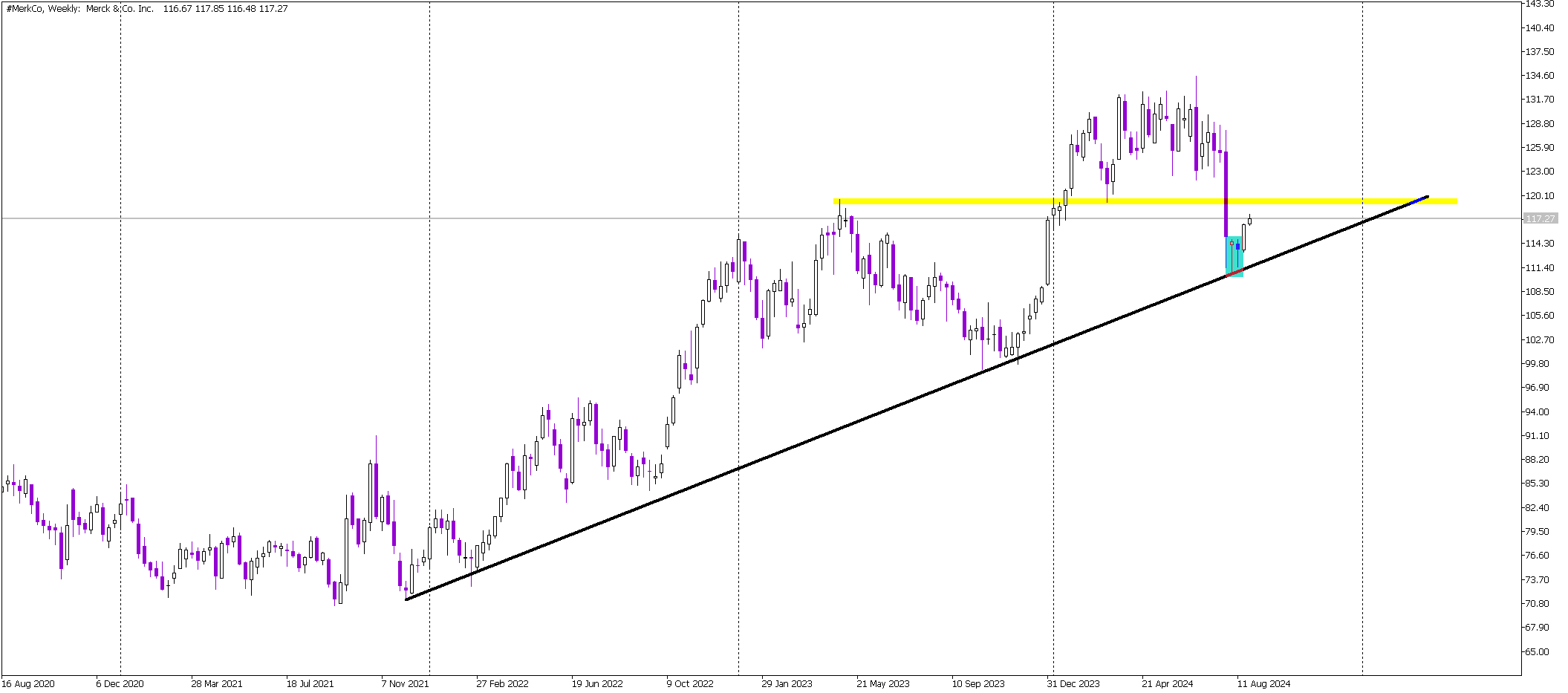Screen dimensions: 1568x693
Task: Click the 114.30 price axis label
Action: click(1540, 243)
